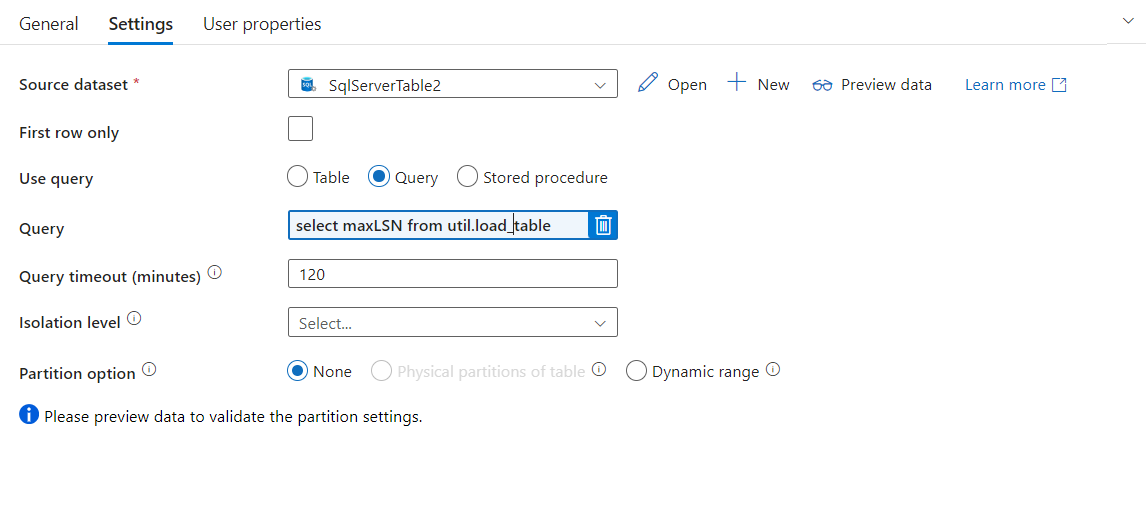
Task: Choose Dynamic range partition option
Action: 636,371
